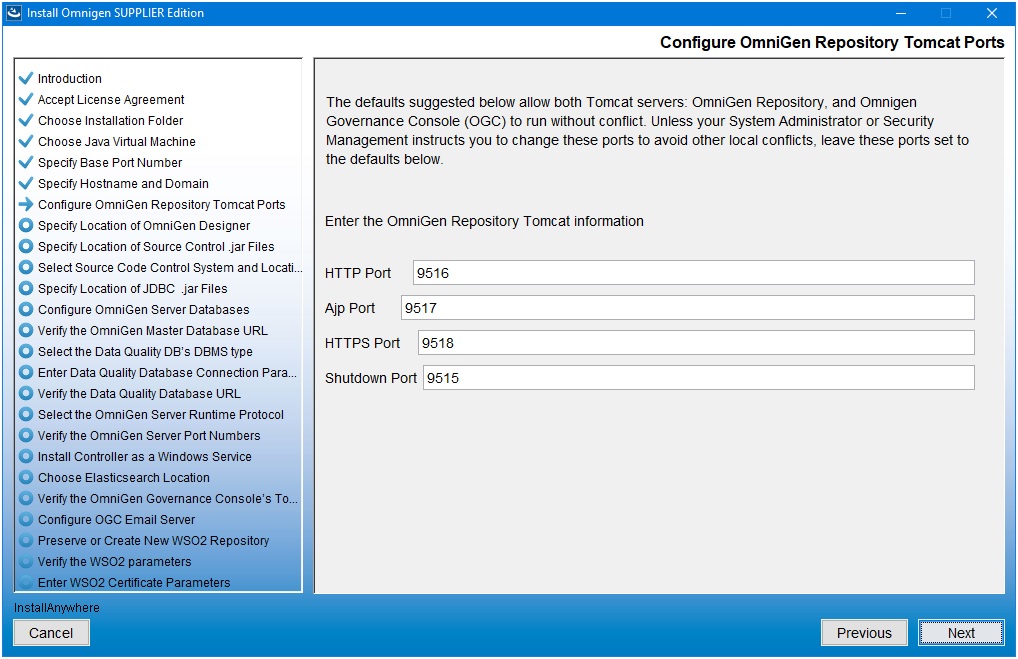Click the Specify Hostname and Domain step label

(123, 184)
